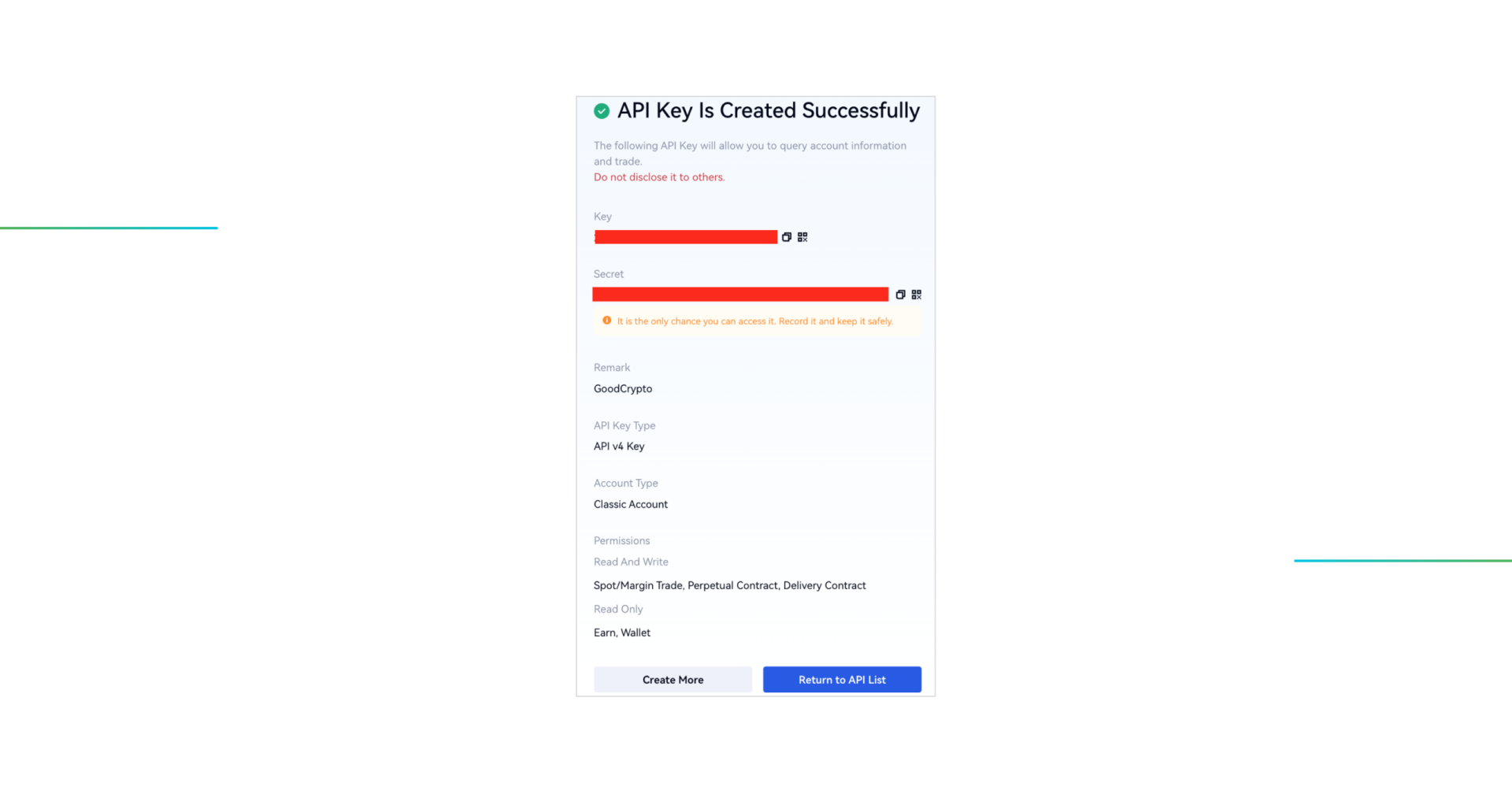Click the GoodCrypto remark text
1512x794 pixels.
[623, 389]
